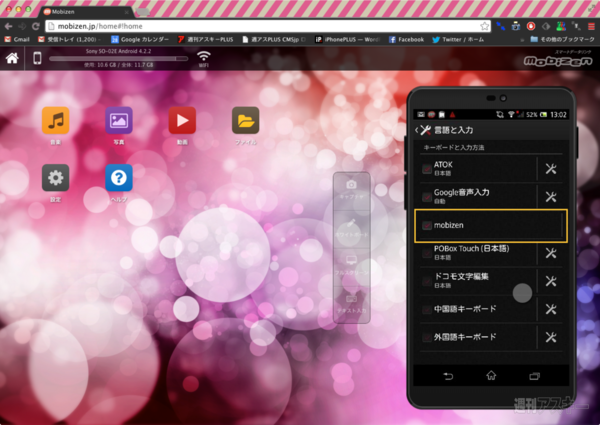Toggle the Google音声入力 checkbox
600x425 pixels.
coord(427,197)
